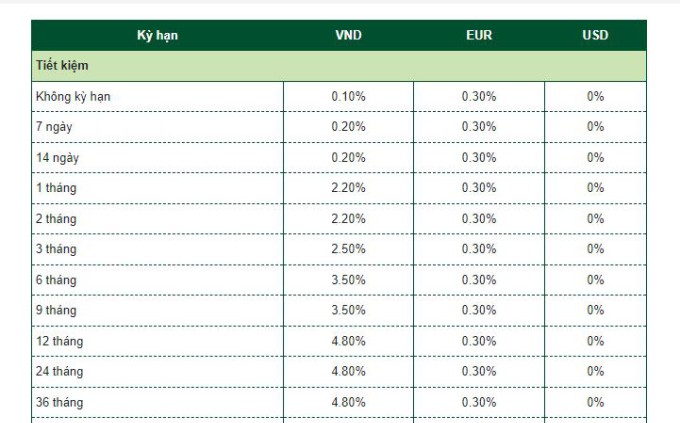Select the VND rate for 12 tháng
Viewport: 680px width, 423px height.
click(348, 341)
